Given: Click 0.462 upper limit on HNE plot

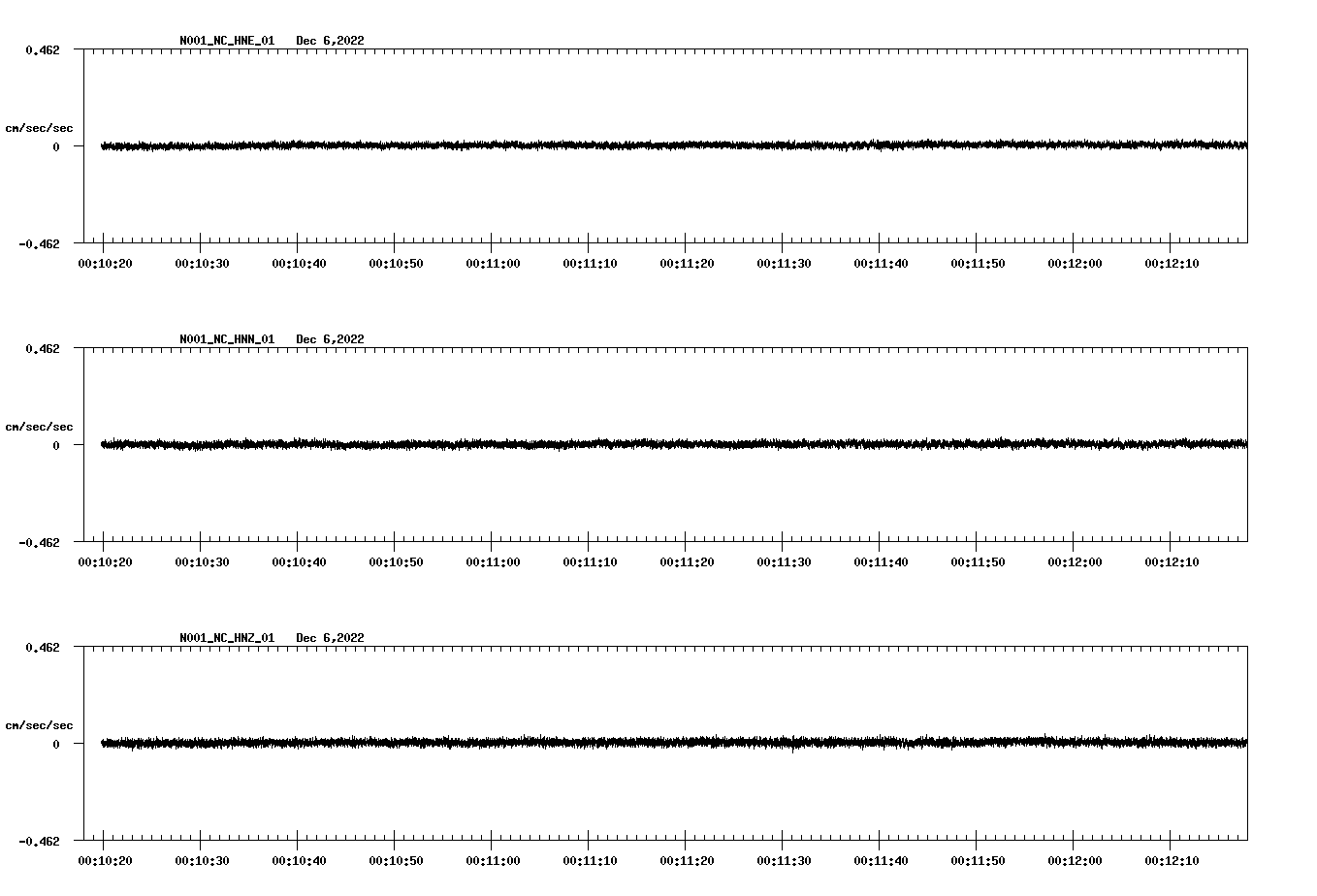Looking at the screenshot, I should coord(43,49).
